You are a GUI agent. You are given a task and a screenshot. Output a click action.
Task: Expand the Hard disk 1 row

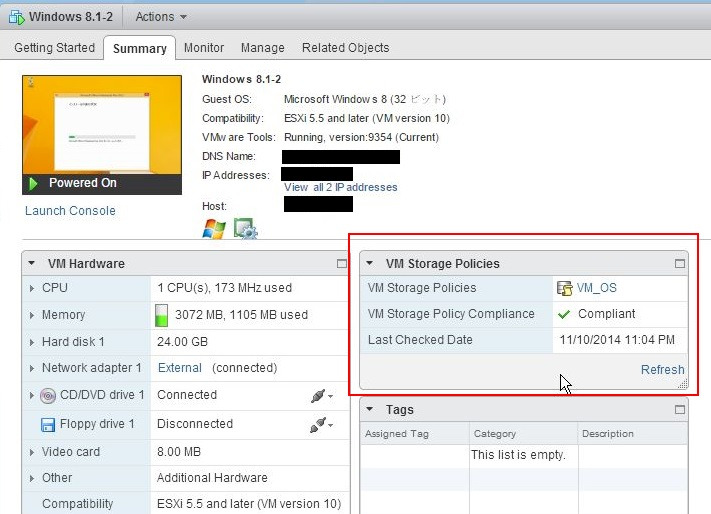point(31,342)
